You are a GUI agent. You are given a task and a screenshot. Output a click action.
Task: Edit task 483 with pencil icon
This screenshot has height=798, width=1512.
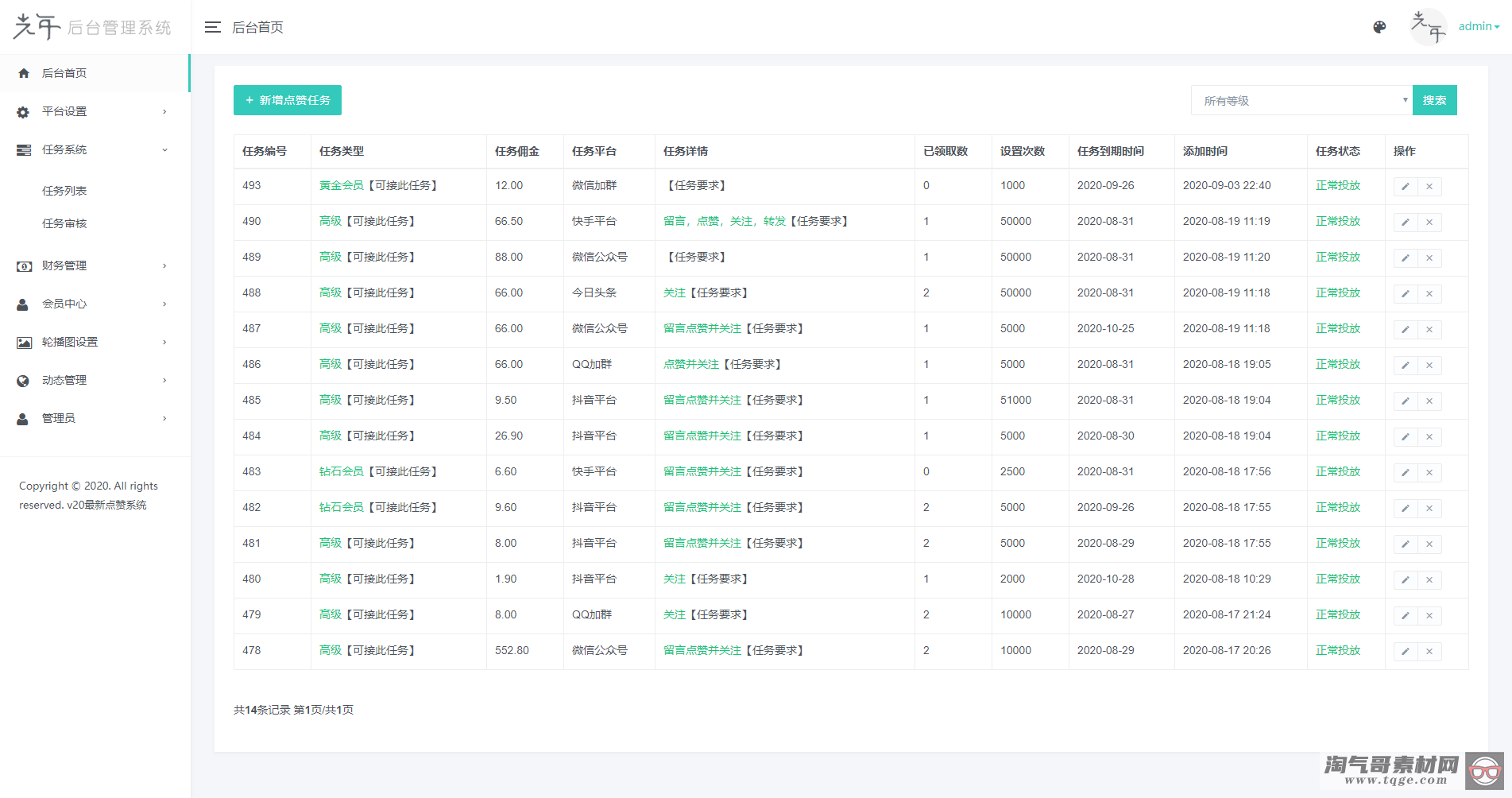click(1406, 473)
